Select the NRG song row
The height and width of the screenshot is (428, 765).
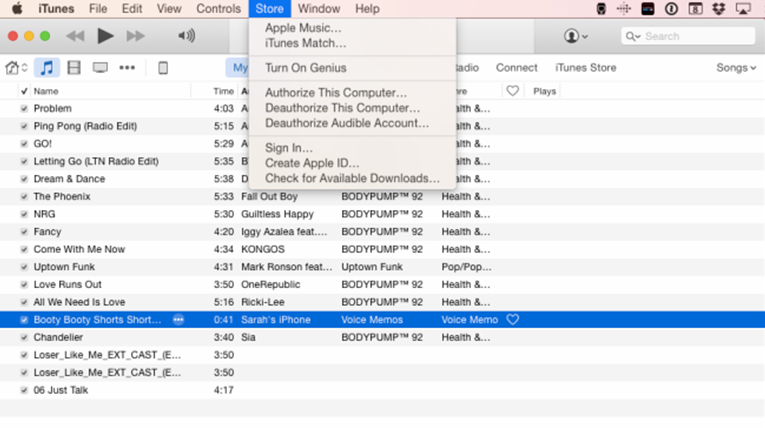pos(382,214)
